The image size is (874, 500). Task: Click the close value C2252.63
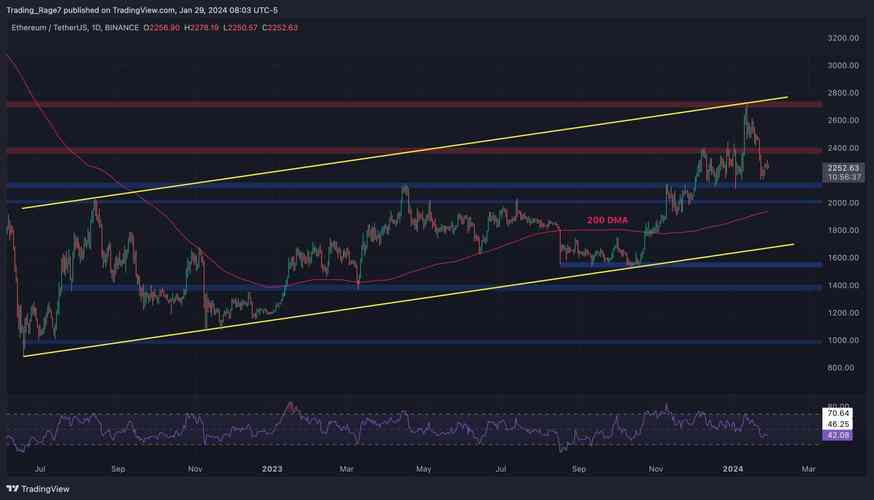click(x=280, y=27)
